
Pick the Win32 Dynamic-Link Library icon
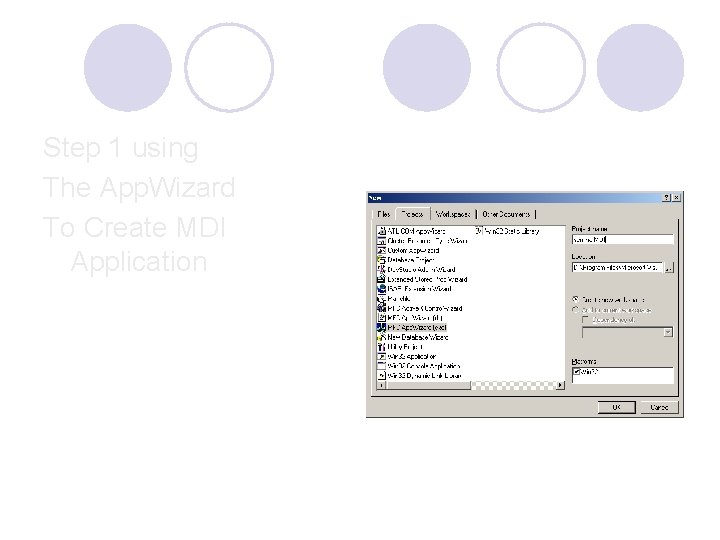pos(381,376)
